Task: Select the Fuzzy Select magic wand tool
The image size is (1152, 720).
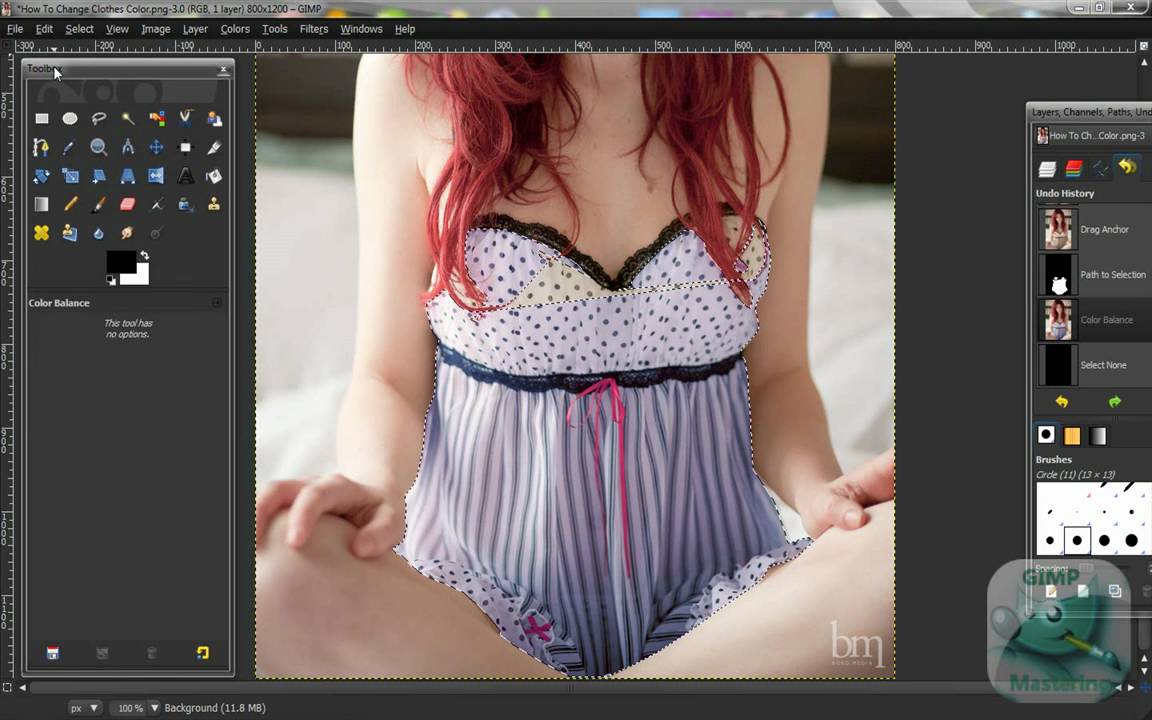Action: (x=128, y=118)
